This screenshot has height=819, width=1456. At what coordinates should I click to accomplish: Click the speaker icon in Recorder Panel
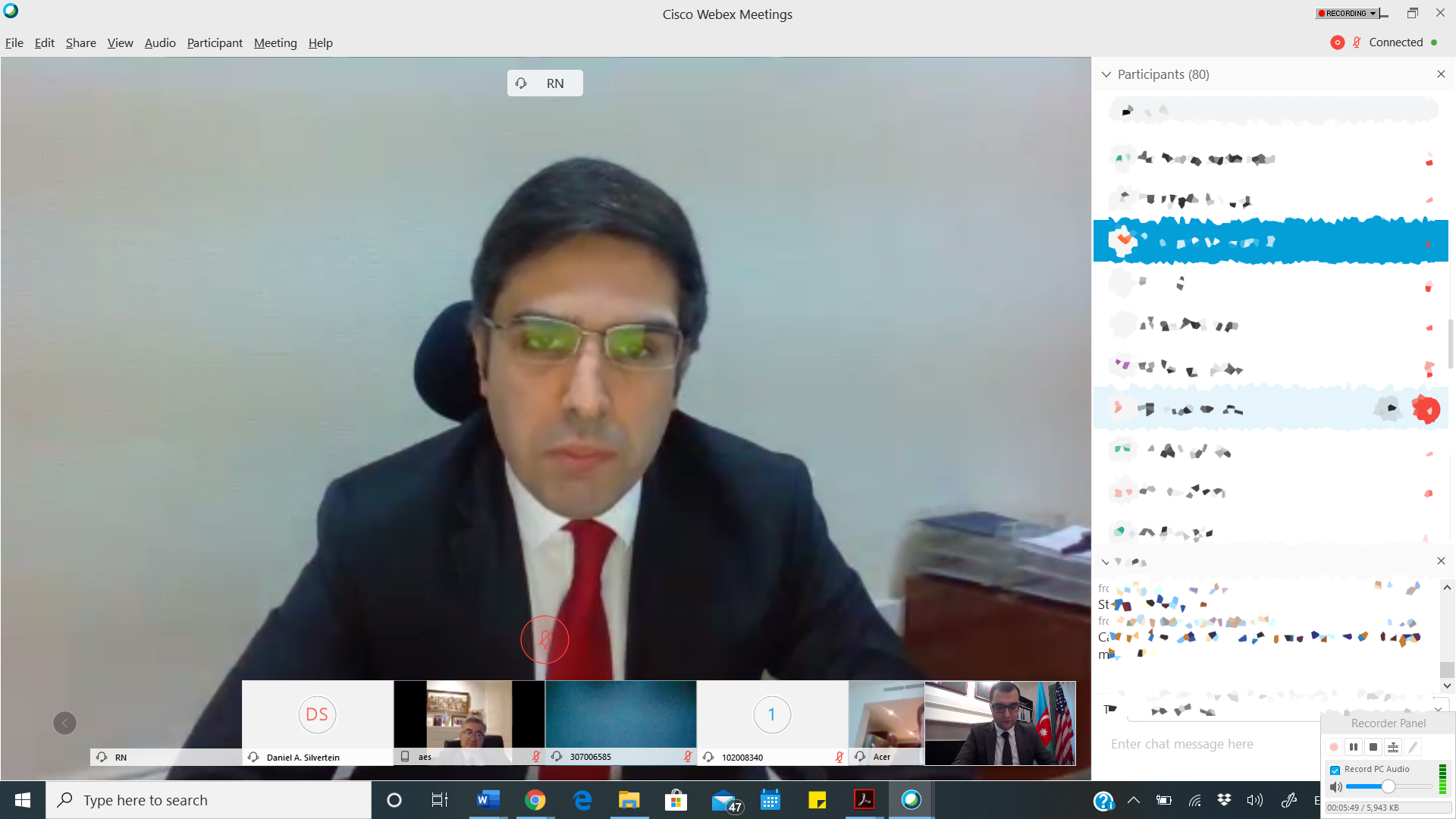[x=1336, y=787]
